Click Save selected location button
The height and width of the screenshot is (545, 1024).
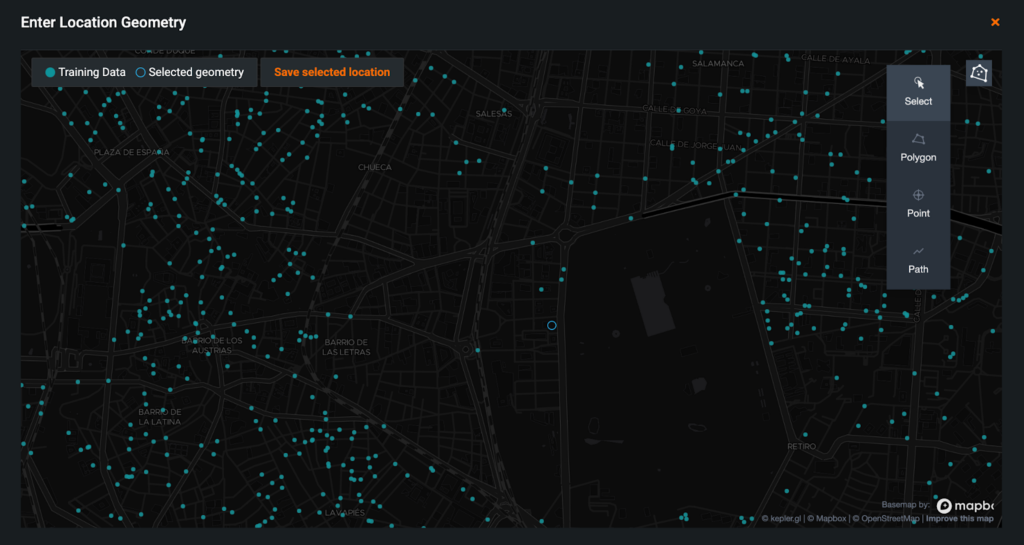coord(332,72)
